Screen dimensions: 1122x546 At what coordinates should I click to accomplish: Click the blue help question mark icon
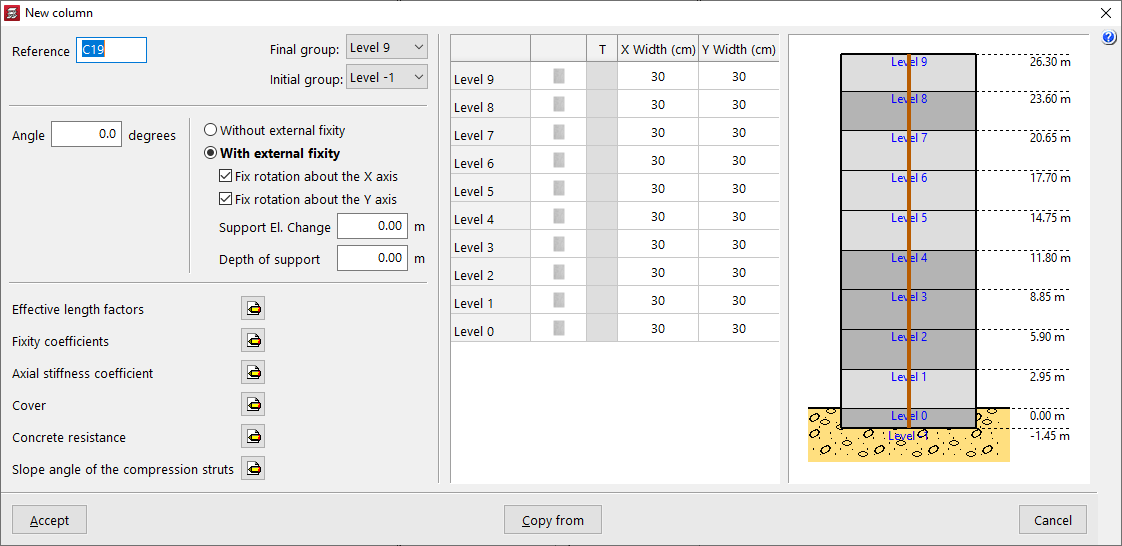coord(1108,38)
